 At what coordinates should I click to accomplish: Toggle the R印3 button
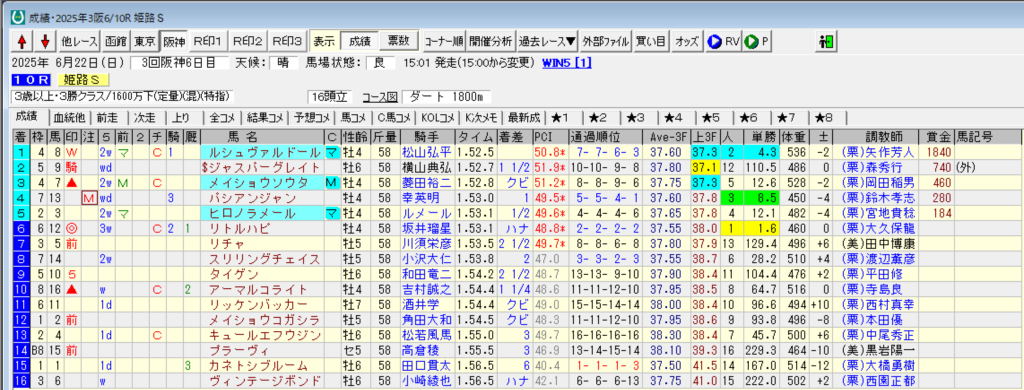tap(287, 41)
